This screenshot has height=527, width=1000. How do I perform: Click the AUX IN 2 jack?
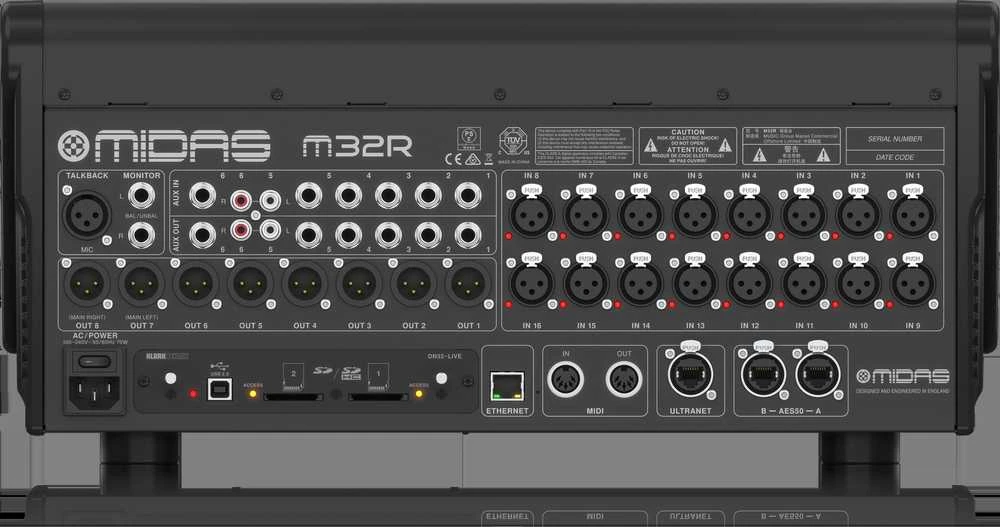tap(428, 196)
